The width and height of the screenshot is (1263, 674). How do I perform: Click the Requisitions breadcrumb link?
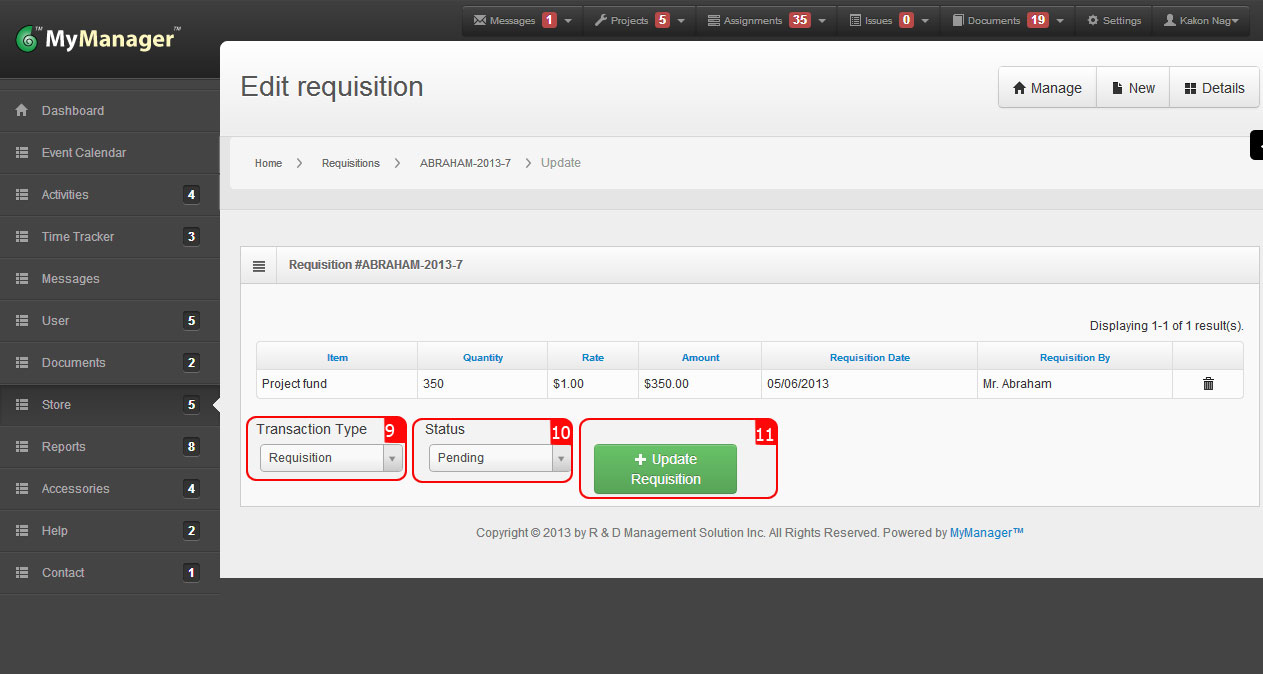(x=350, y=162)
